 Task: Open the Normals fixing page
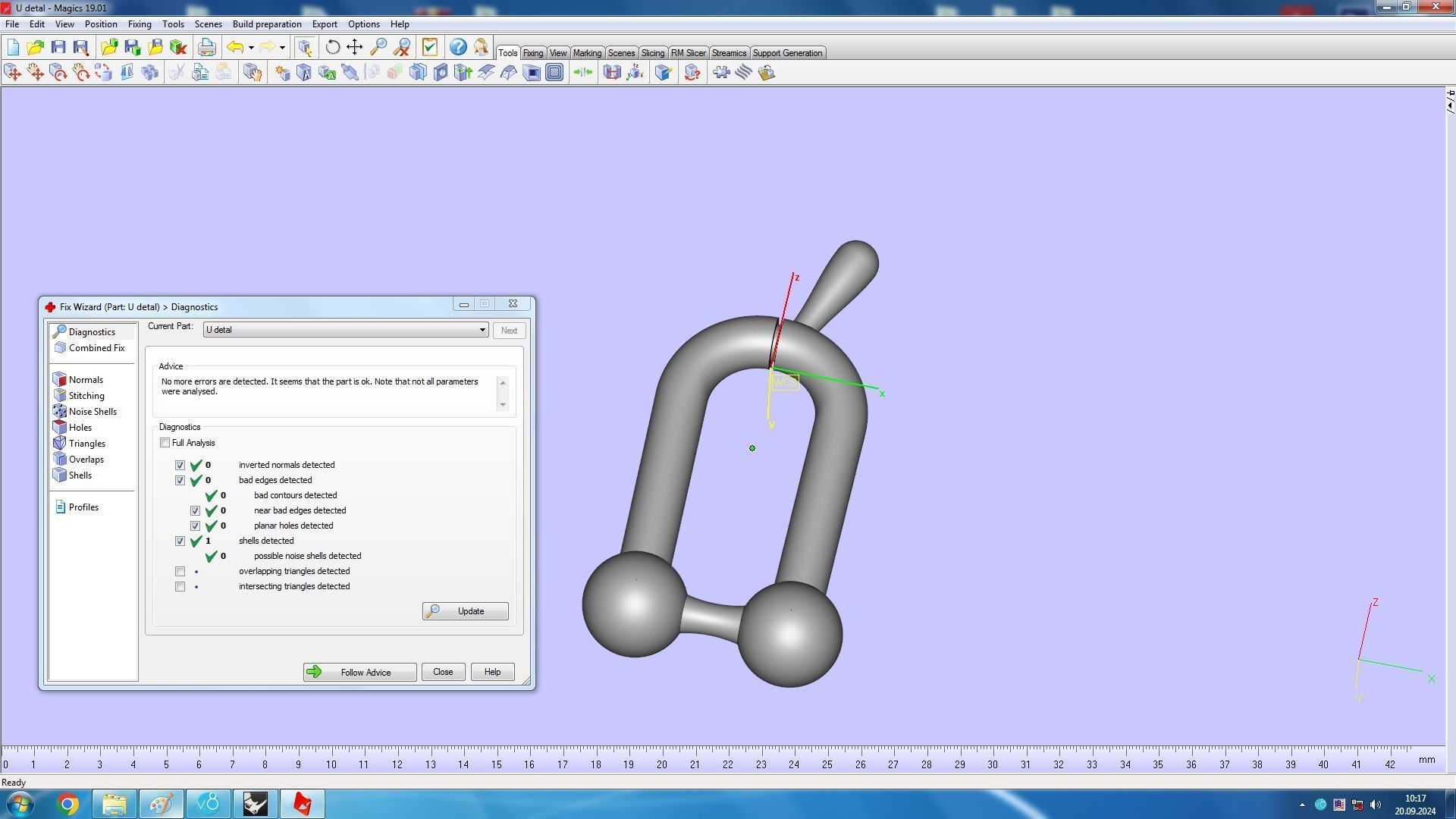click(85, 380)
